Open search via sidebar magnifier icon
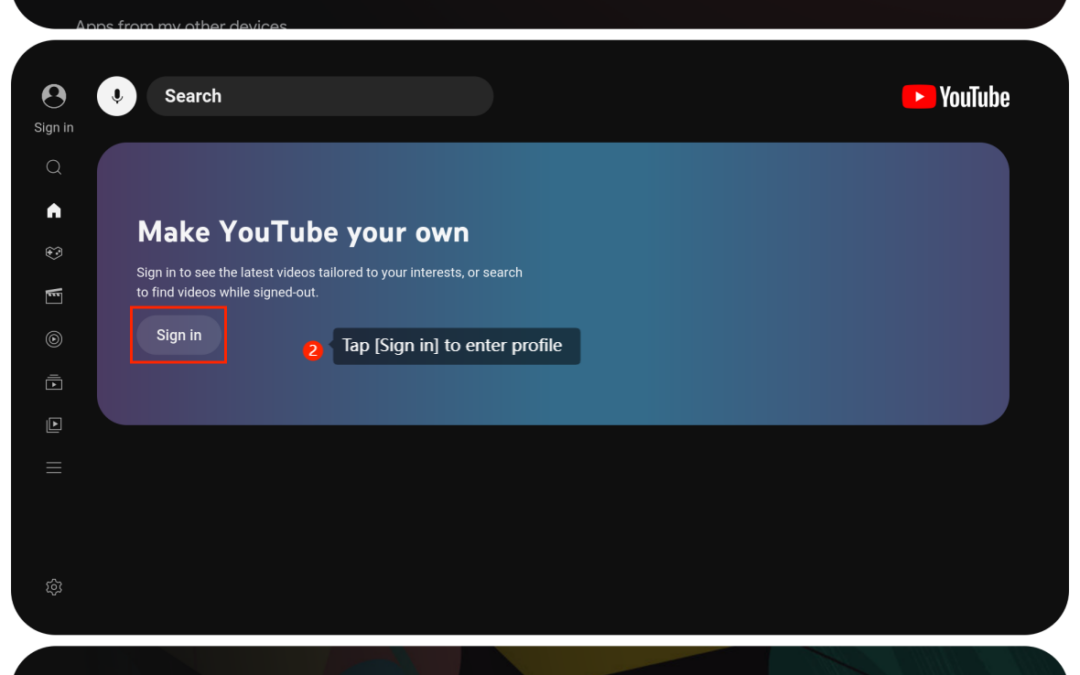 pyautogui.click(x=54, y=168)
